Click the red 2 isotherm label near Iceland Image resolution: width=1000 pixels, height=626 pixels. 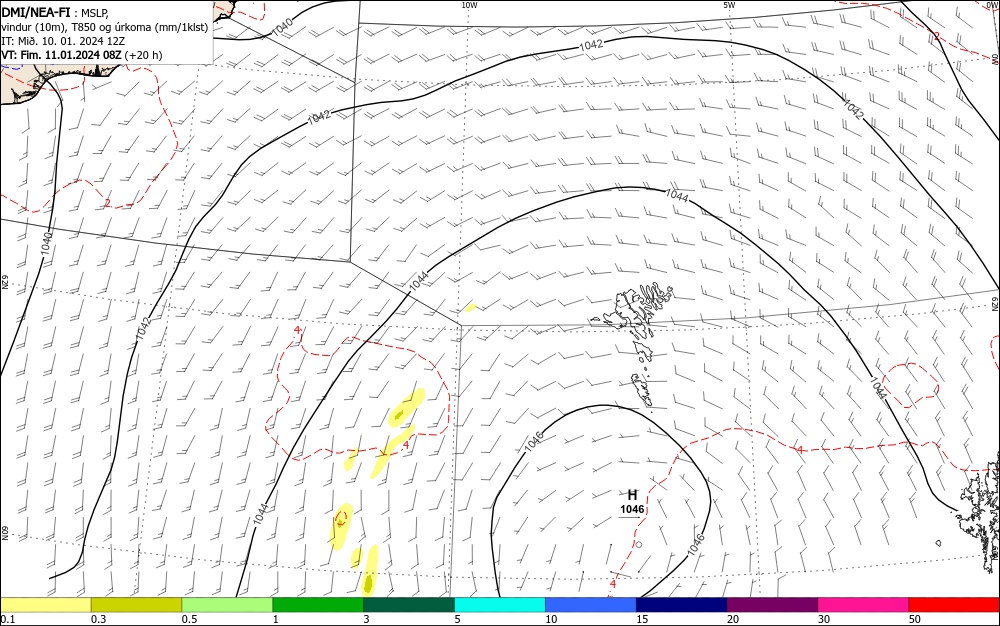coord(107,203)
